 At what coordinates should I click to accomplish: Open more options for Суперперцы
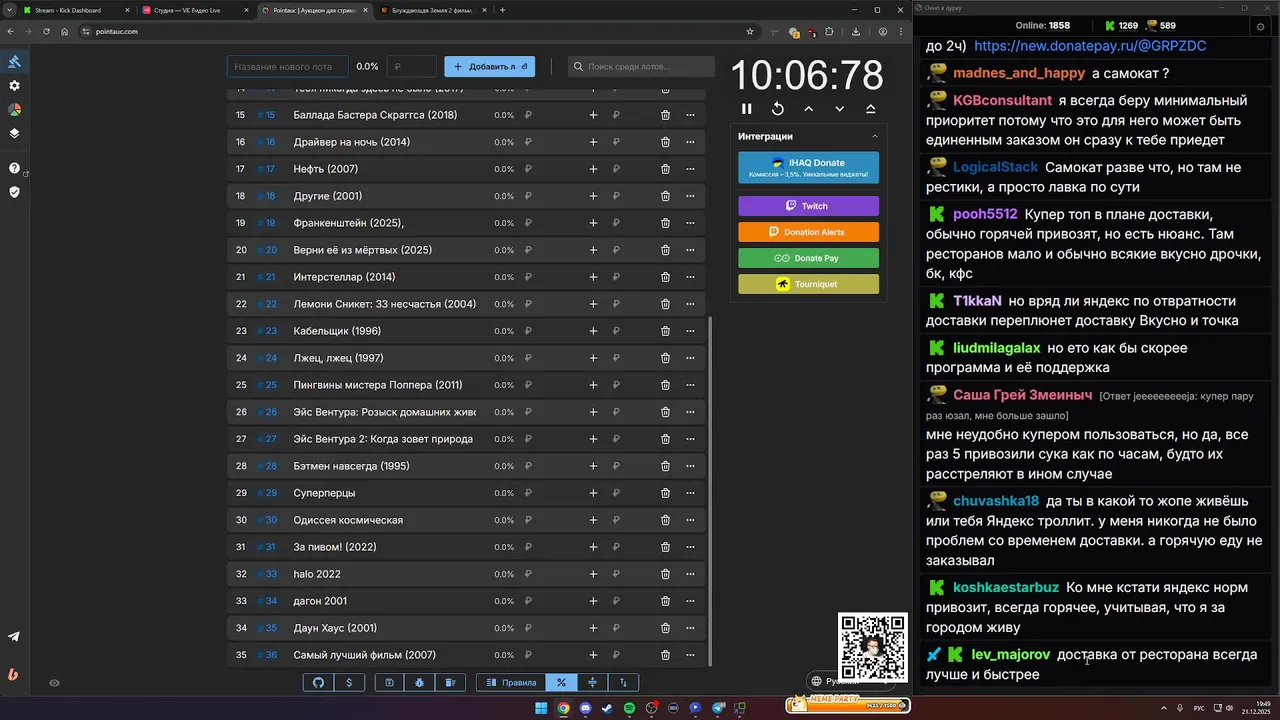point(690,493)
